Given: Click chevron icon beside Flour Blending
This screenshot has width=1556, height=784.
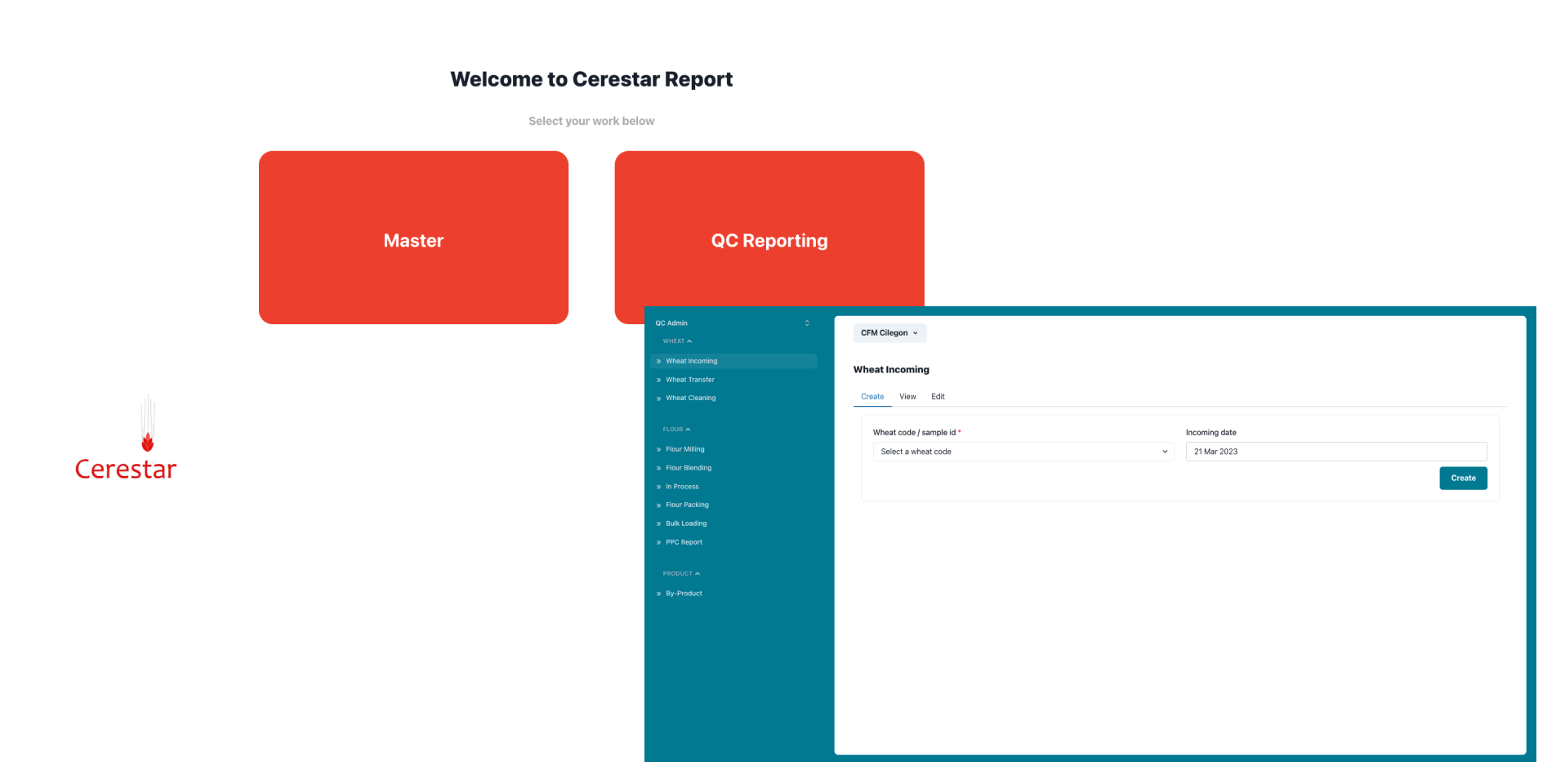Looking at the screenshot, I should tap(658, 468).
